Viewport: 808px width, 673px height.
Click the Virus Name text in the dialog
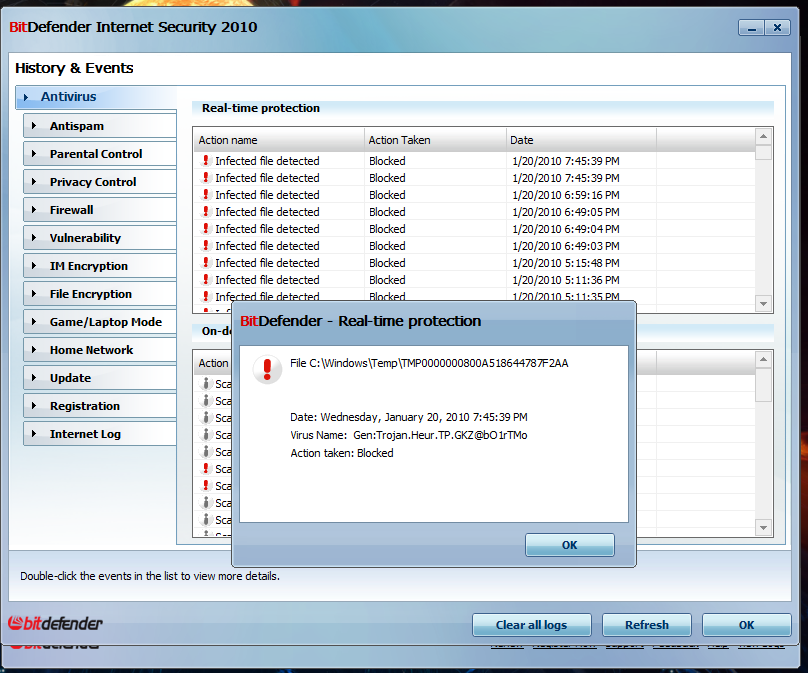point(409,435)
